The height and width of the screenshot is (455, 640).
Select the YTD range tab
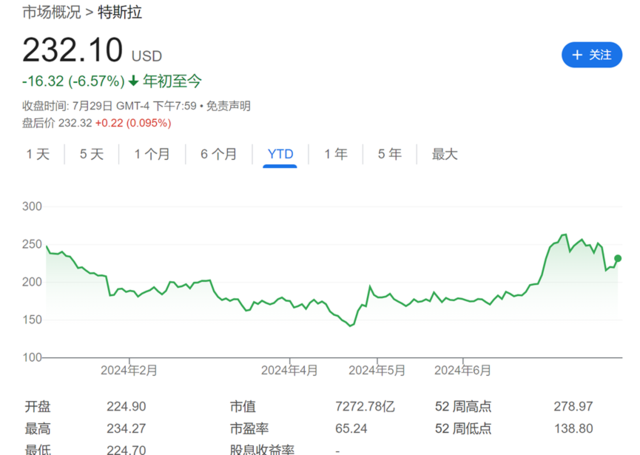280,154
